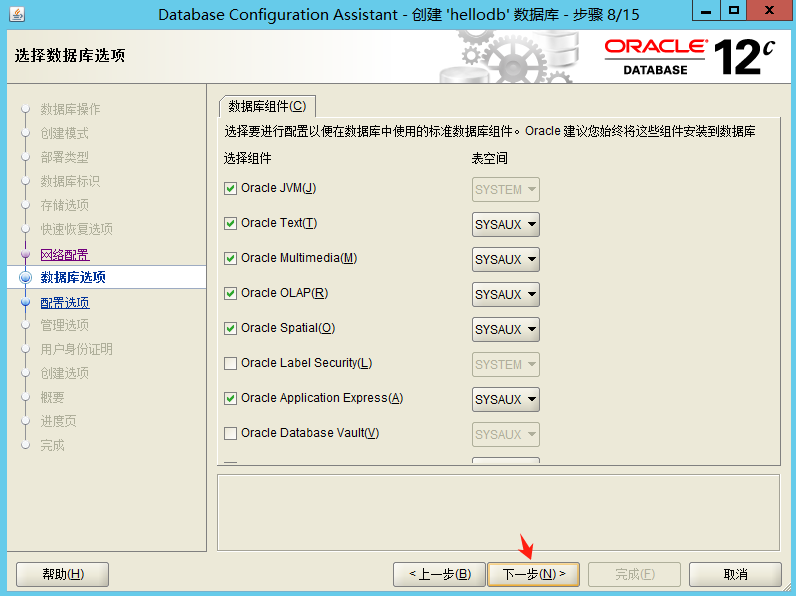Click the 进度页 step label
The image size is (796, 596).
coord(58,421)
